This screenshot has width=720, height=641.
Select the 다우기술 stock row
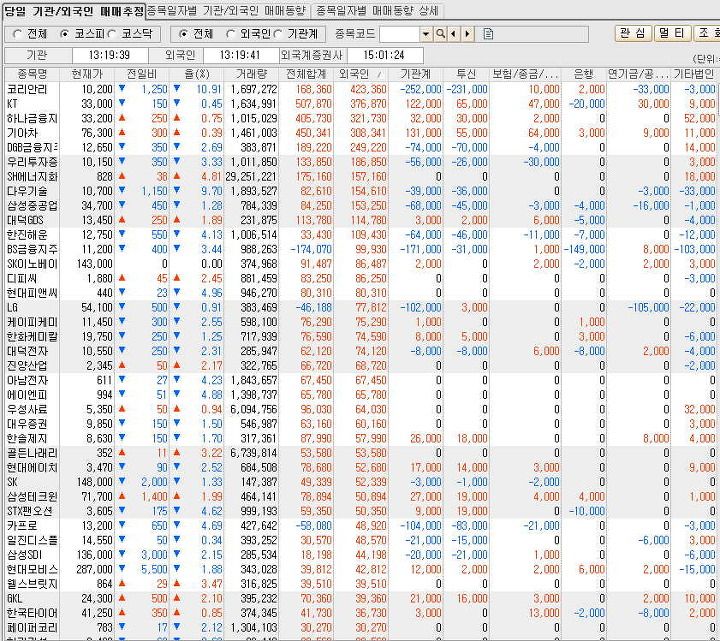click(x=360, y=191)
